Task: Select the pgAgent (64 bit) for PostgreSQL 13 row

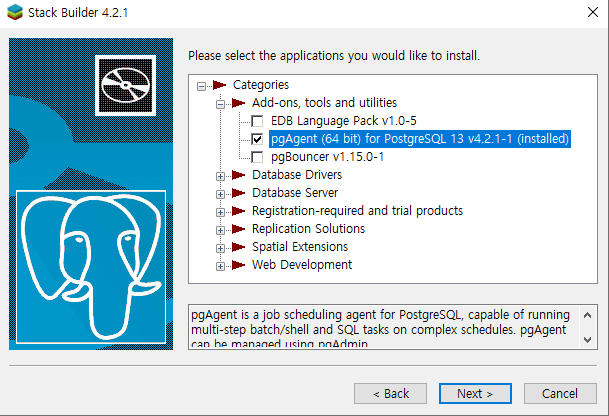Action: [420, 139]
